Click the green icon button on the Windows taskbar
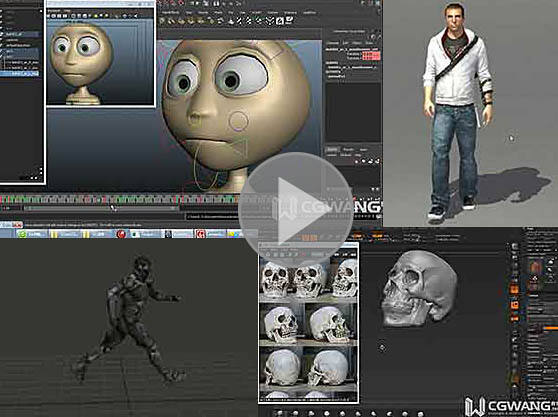This screenshot has height=417, width=558. [x=22, y=234]
